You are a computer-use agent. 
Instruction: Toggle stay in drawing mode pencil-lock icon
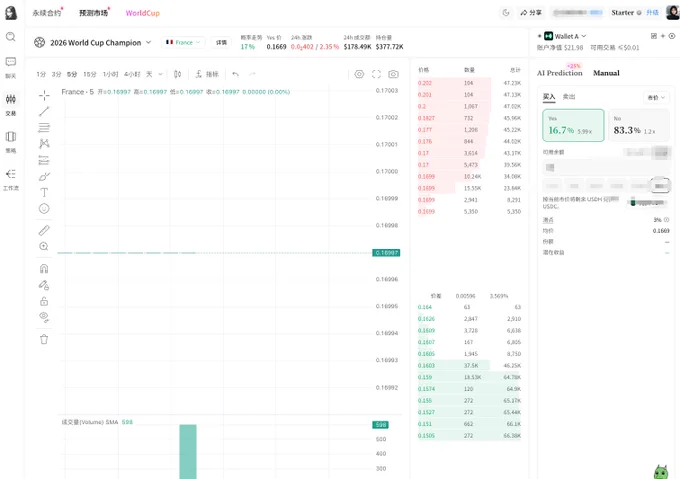pos(44,285)
